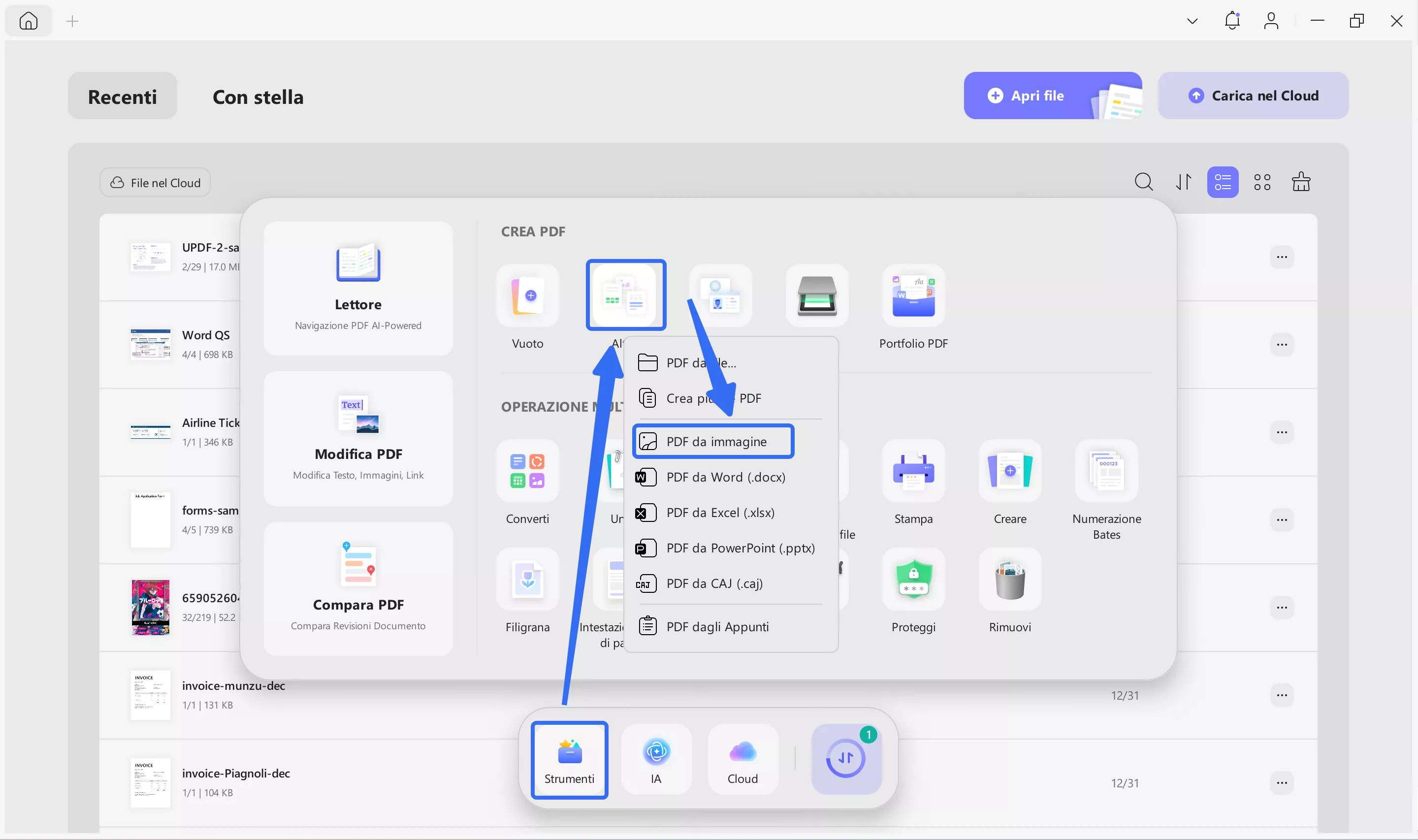Choose PDF da Word (.docx) from the menu
This screenshot has width=1418, height=840.
click(x=725, y=477)
